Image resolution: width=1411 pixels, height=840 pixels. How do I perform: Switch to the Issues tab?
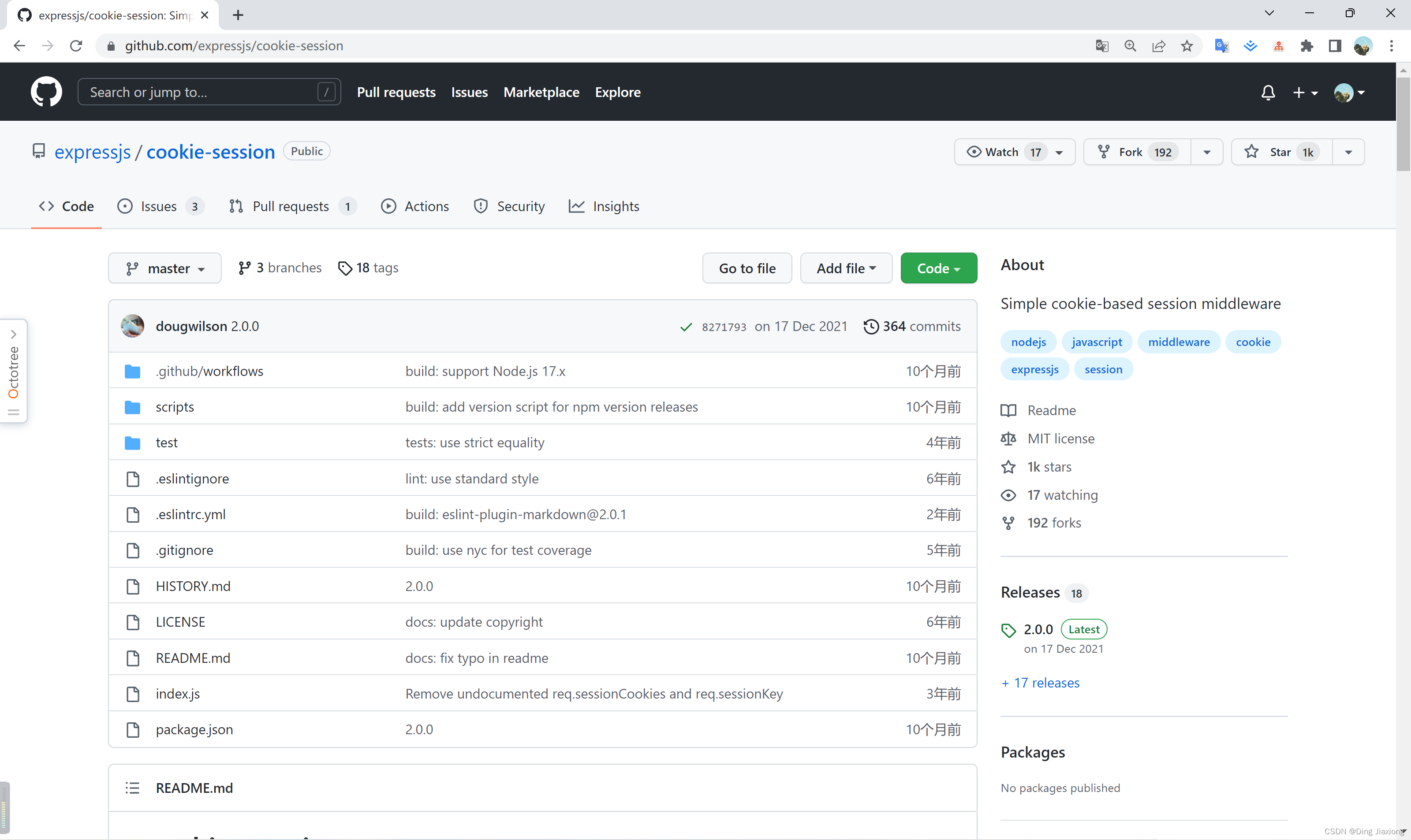pyautogui.click(x=160, y=206)
